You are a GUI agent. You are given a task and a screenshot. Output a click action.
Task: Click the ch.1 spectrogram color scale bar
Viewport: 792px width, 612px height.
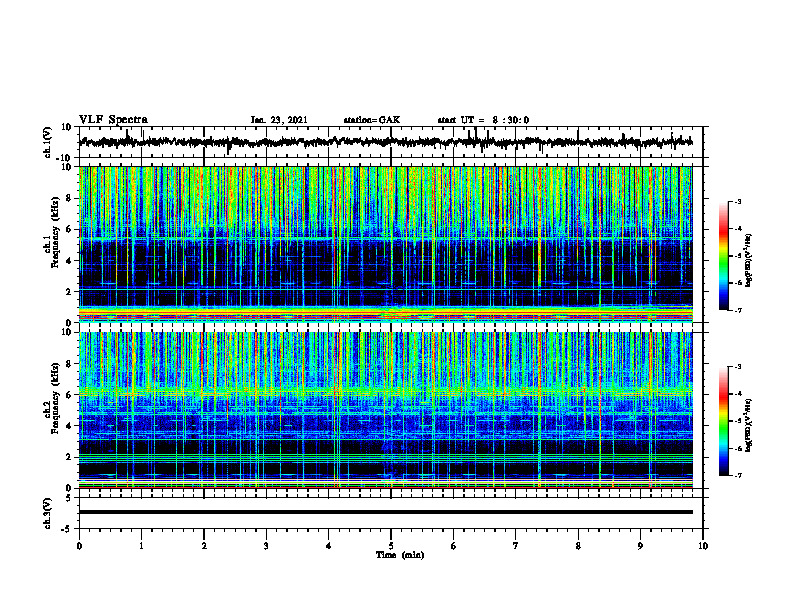pos(723,256)
